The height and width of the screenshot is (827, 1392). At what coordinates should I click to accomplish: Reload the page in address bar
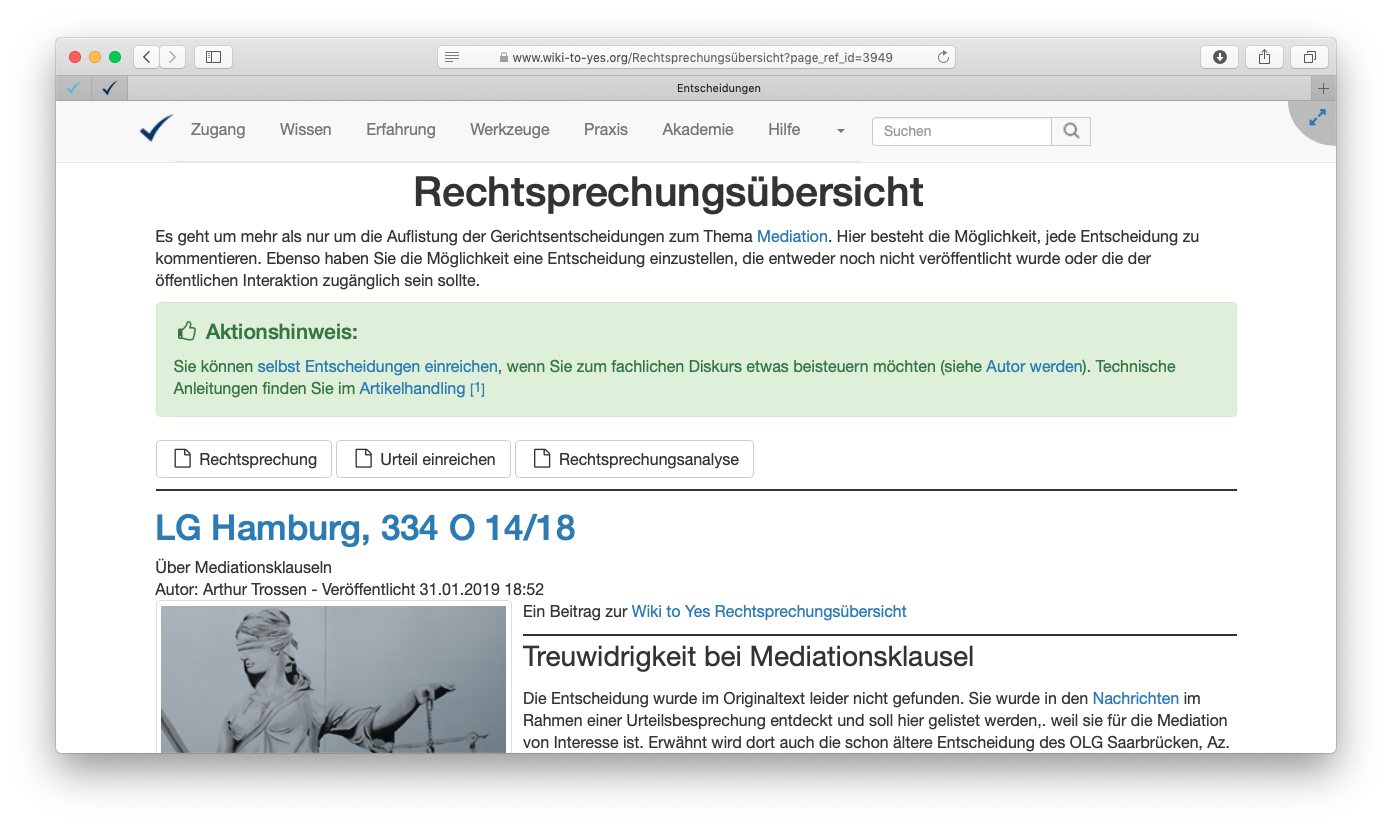coord(942,57)
